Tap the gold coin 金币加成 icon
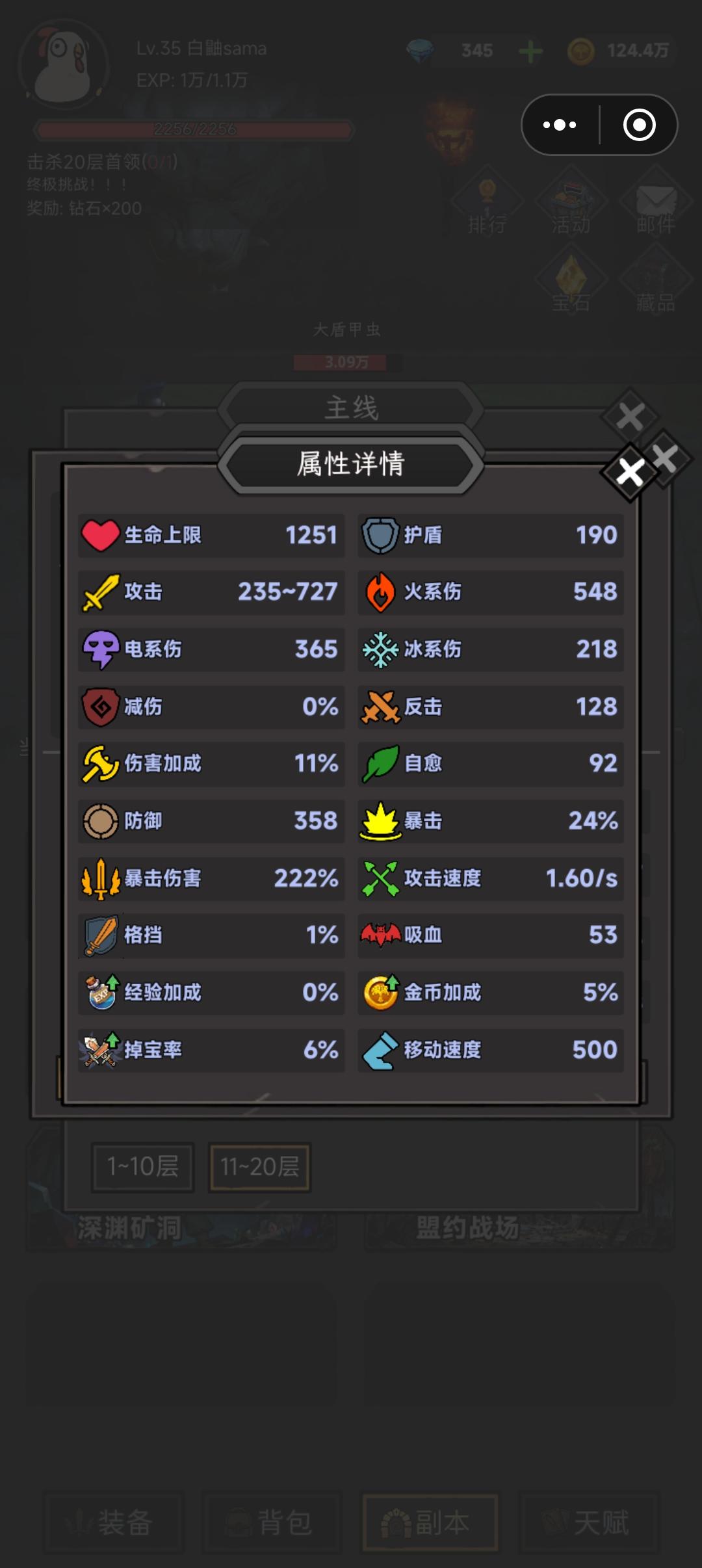 point(380,993)
